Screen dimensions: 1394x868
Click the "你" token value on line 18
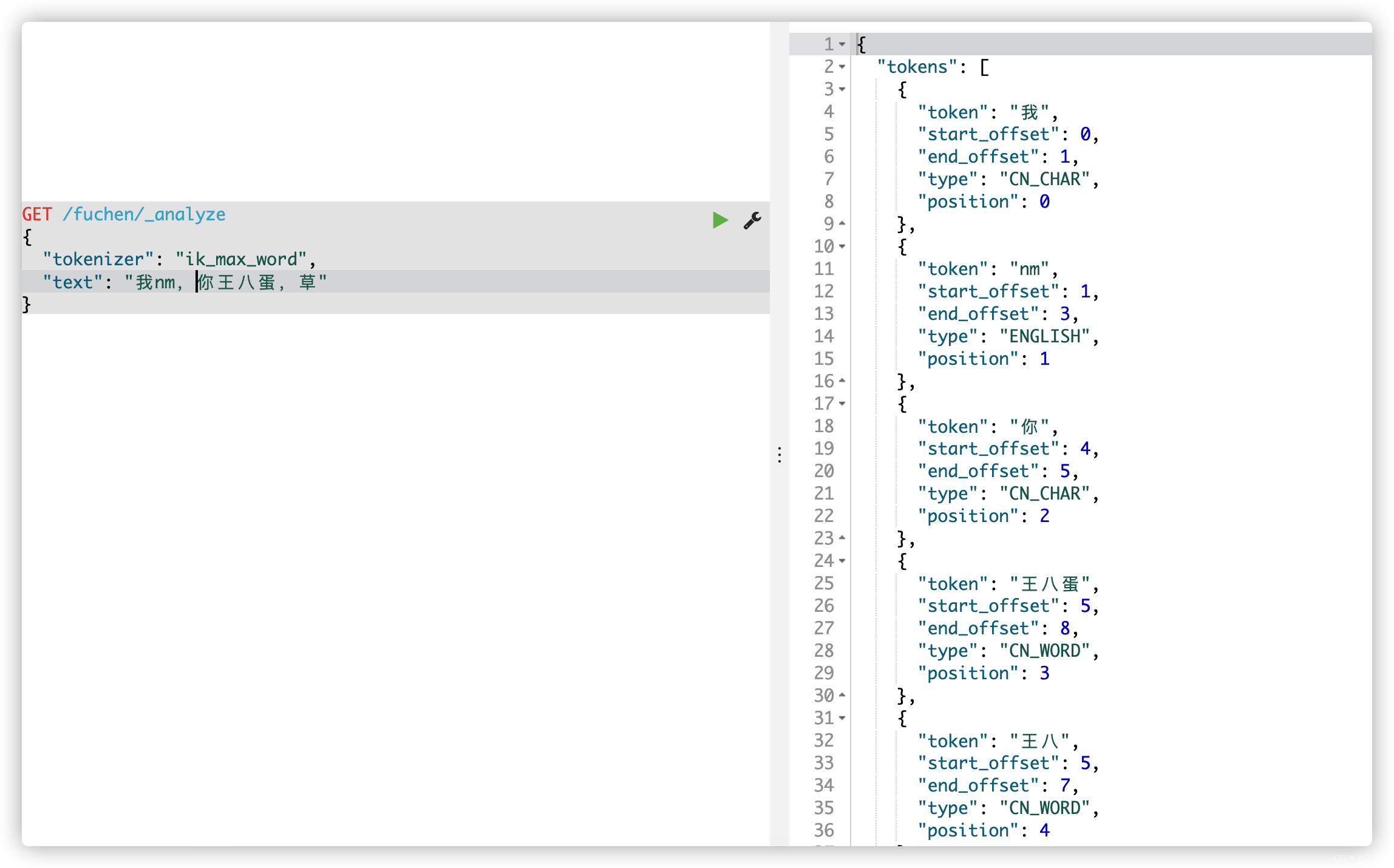pos(1030,427)
